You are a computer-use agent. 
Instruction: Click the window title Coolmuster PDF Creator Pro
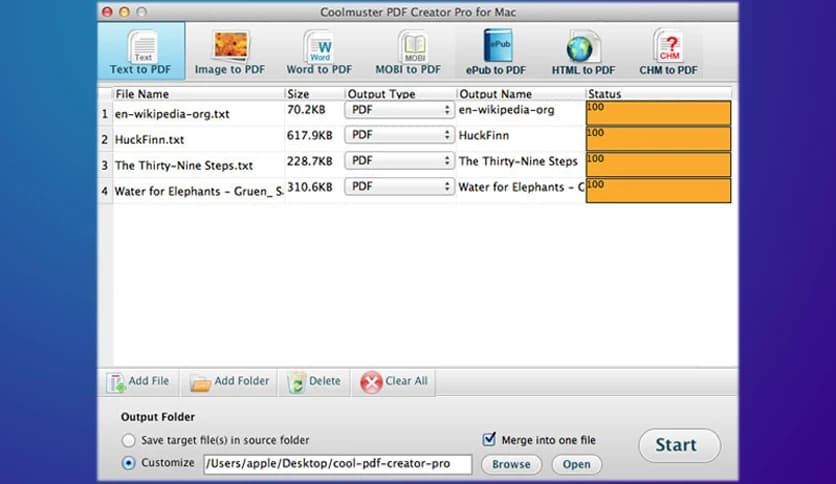tap(418, 12)
